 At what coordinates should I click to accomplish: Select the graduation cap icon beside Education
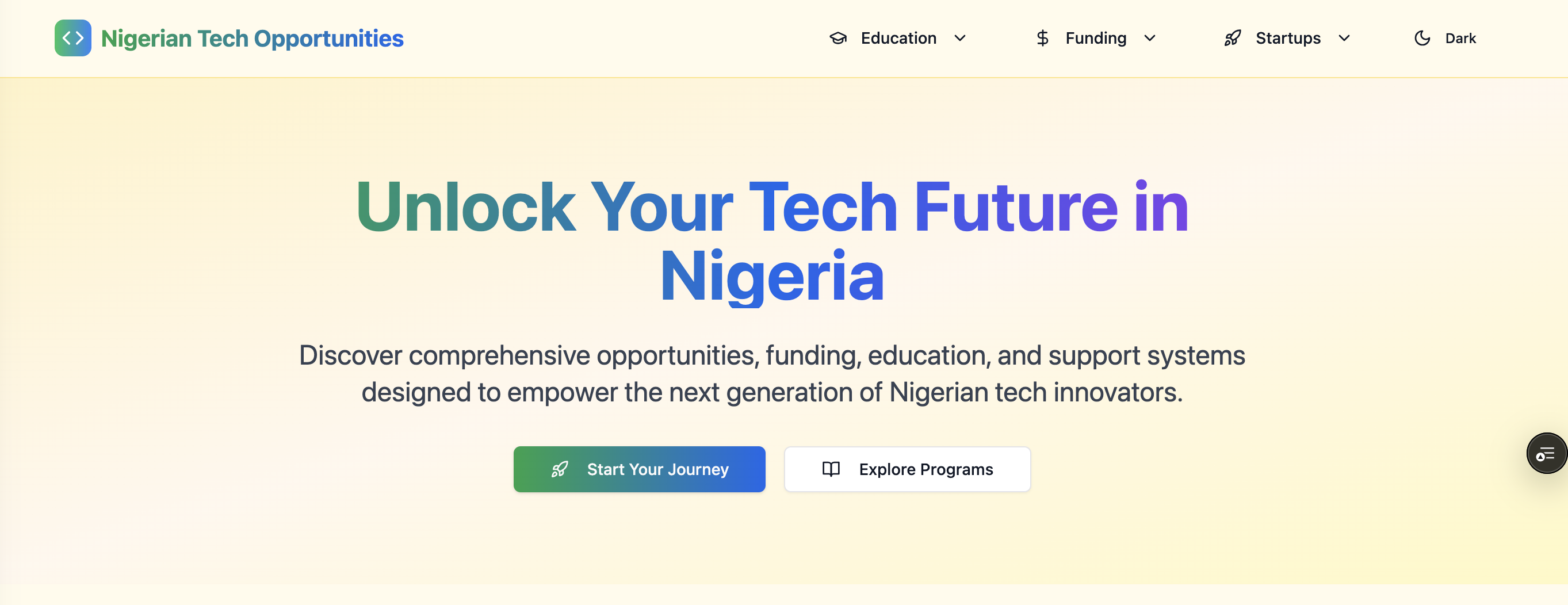[x=838, y=38]
